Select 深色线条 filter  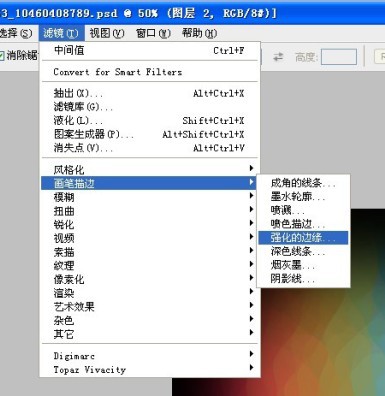[303, 251]
